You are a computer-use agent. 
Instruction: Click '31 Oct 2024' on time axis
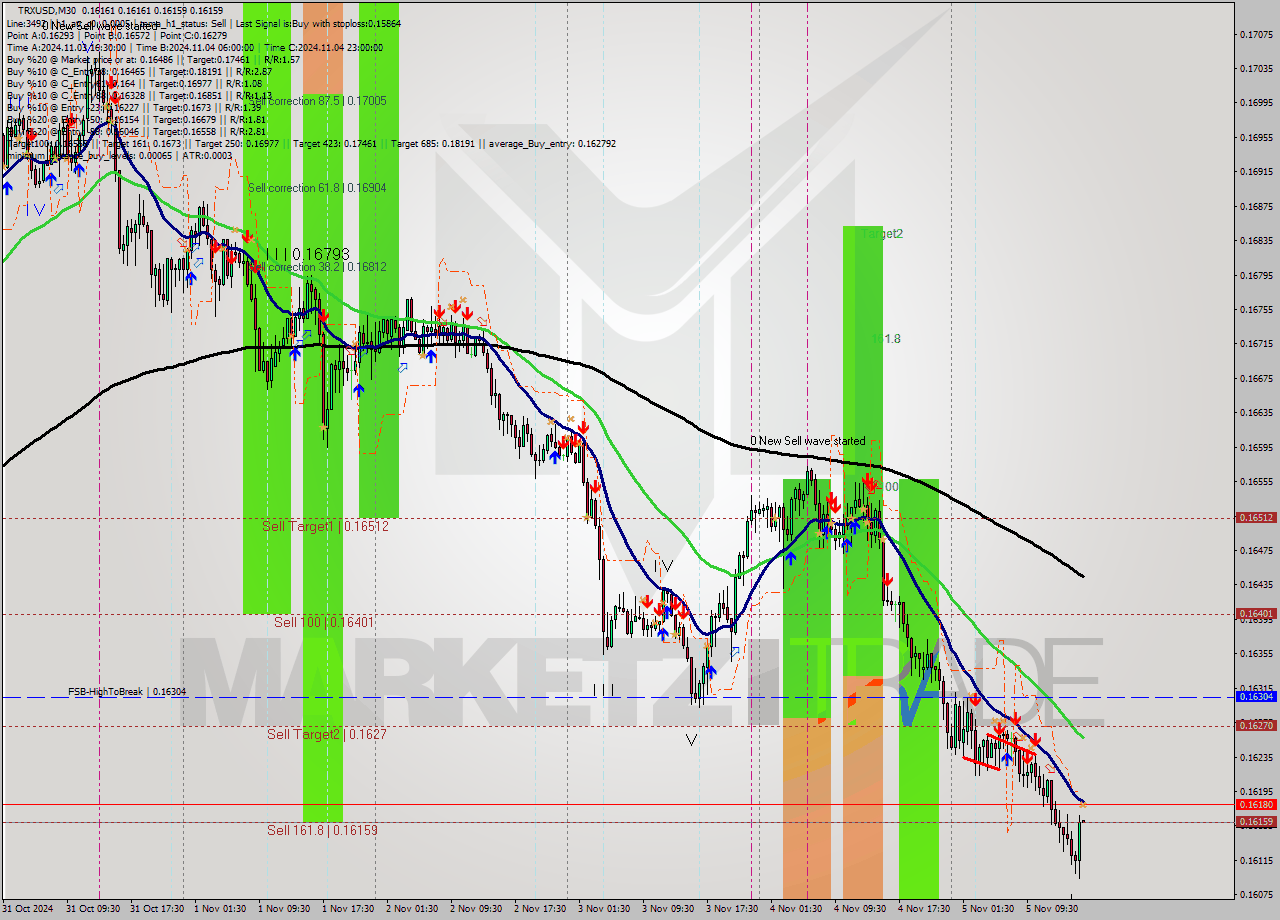click(x=27, y=909)
